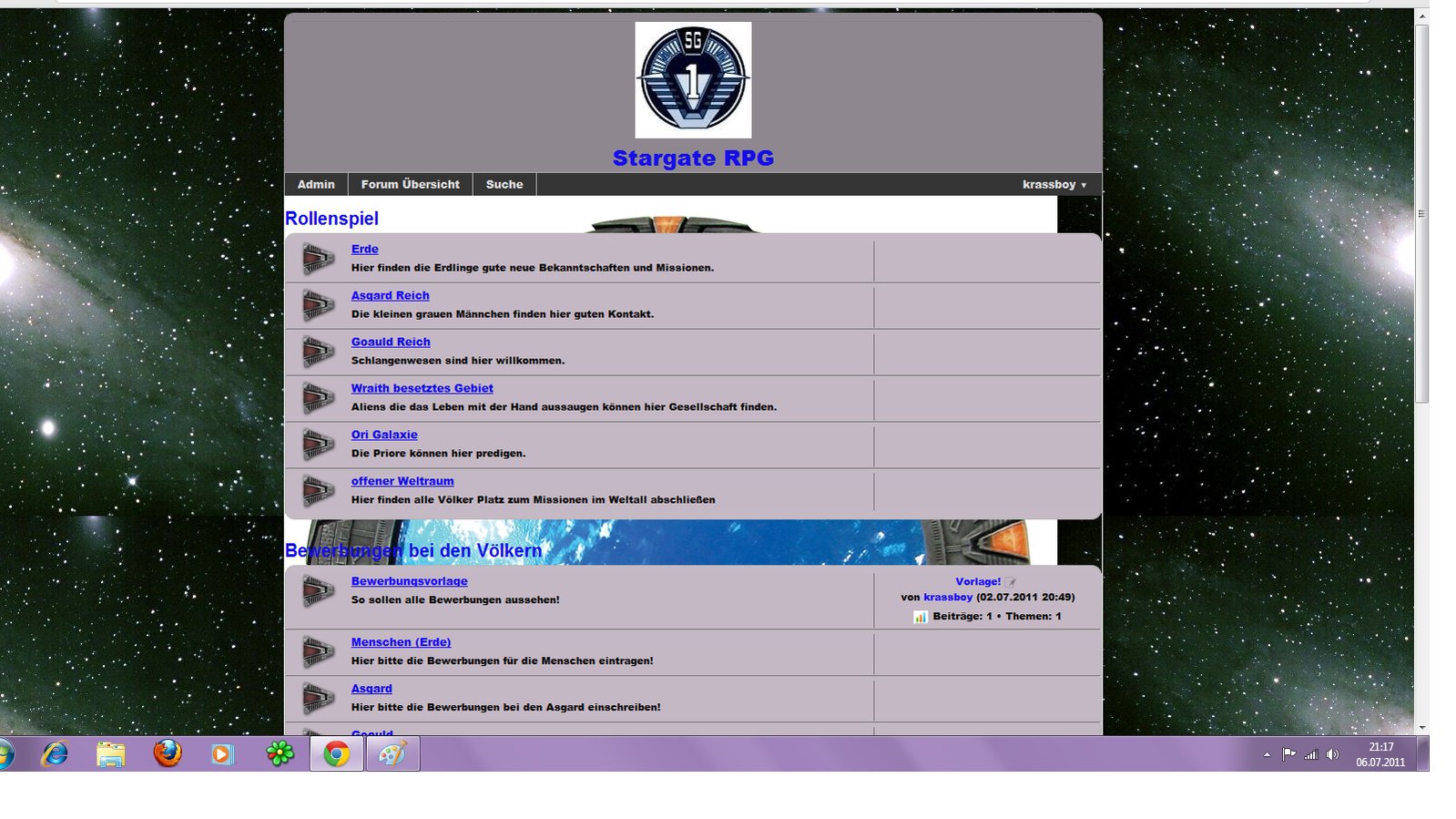Open the Suche menu item
Viewport: 1456px width, 819px height.
(x=504, y=185)
